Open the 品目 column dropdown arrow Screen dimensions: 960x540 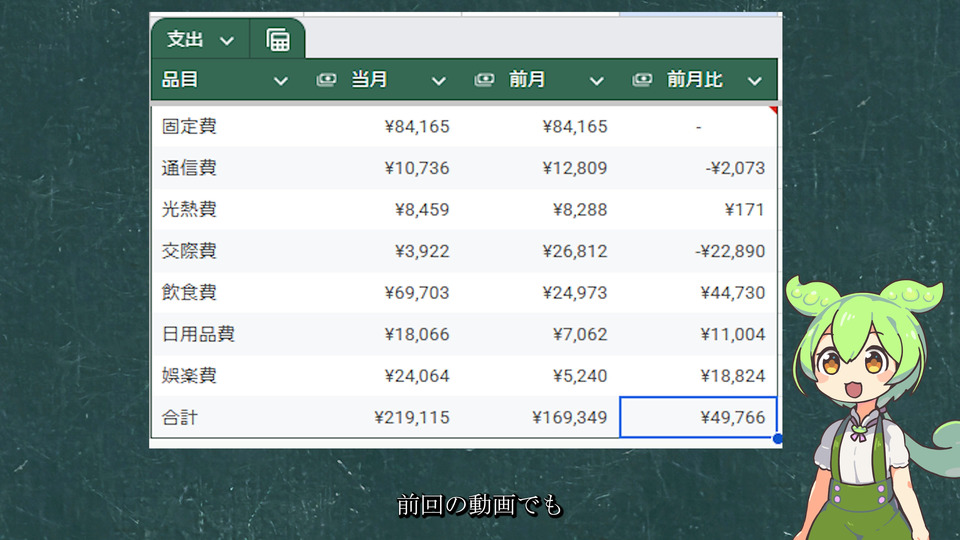280,81
